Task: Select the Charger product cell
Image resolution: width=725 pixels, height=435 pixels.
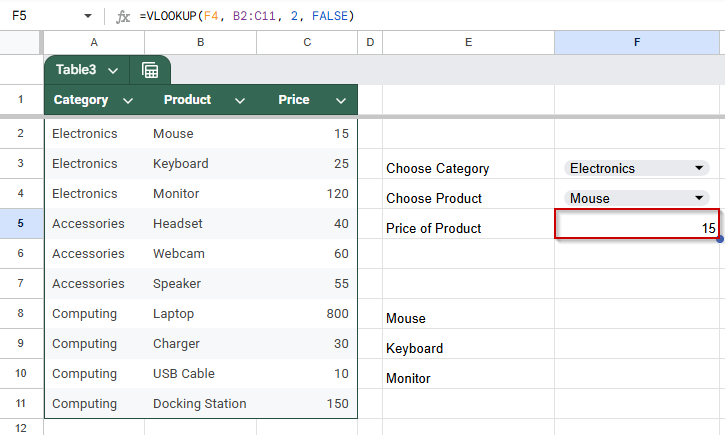Action: [200, 344]
